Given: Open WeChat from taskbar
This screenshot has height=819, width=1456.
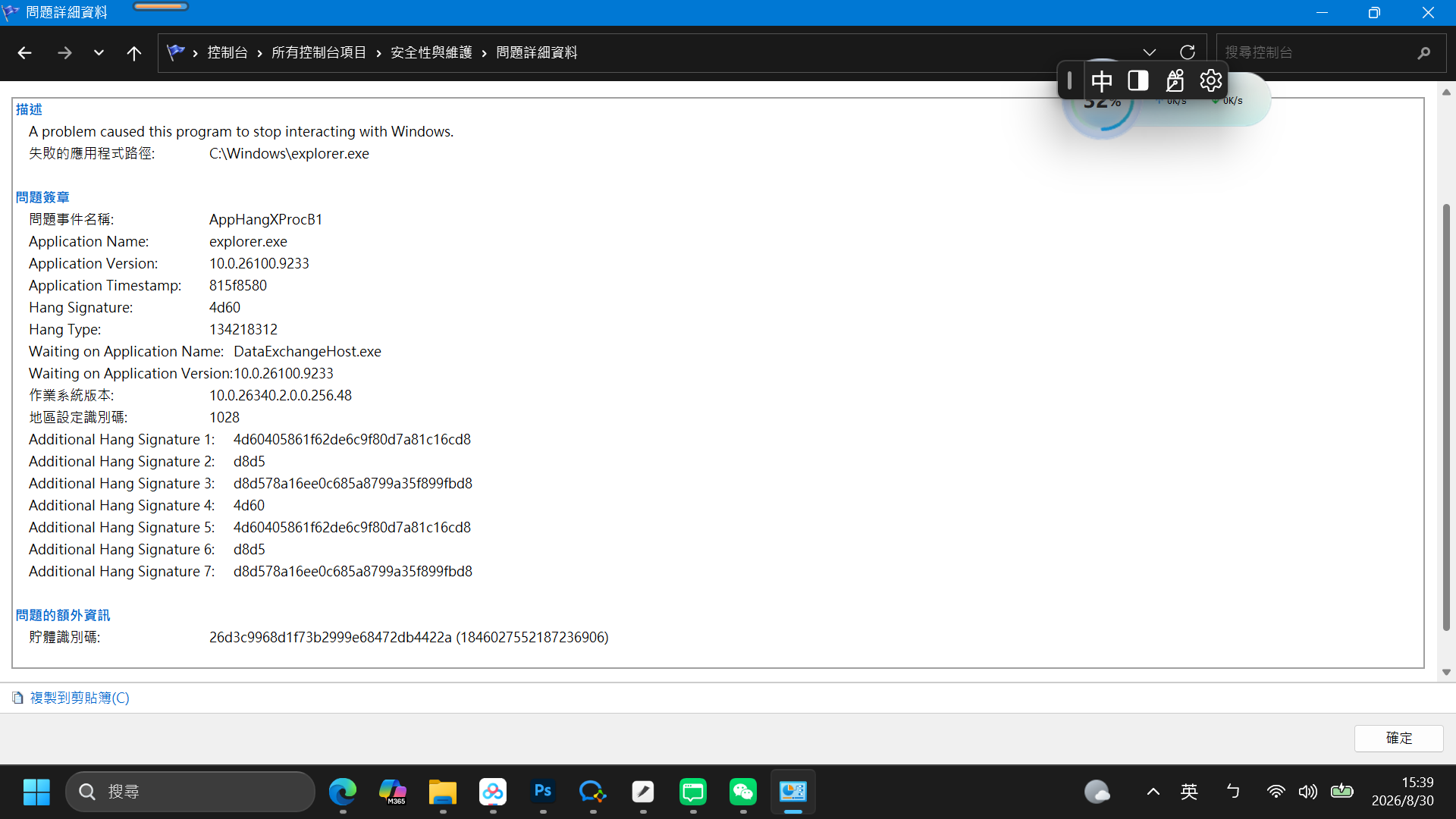Looking at the screenshot, I should (x=742, y=792).
